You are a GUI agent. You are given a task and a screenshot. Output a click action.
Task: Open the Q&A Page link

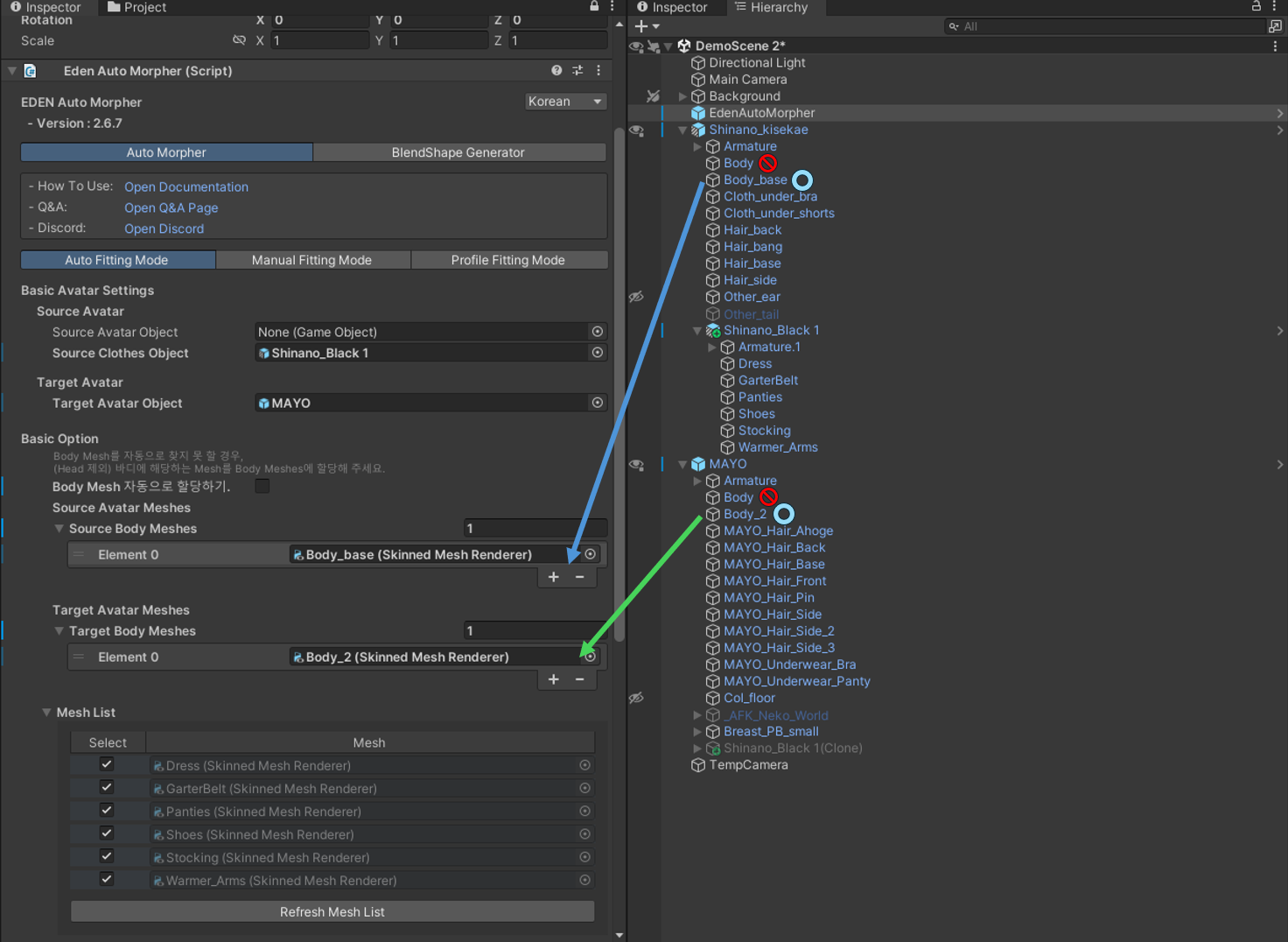(x=171, y=208)
